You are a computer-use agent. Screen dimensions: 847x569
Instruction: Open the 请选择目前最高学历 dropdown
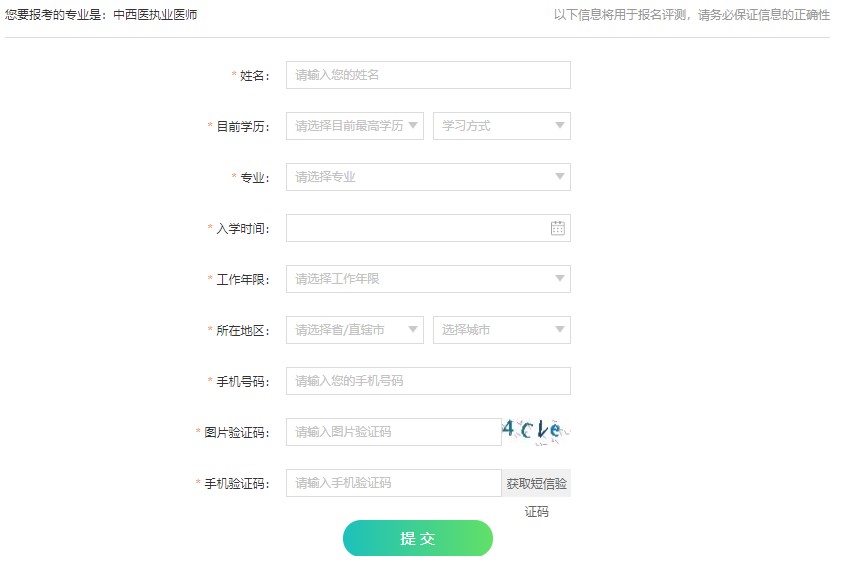coord(354,126)
